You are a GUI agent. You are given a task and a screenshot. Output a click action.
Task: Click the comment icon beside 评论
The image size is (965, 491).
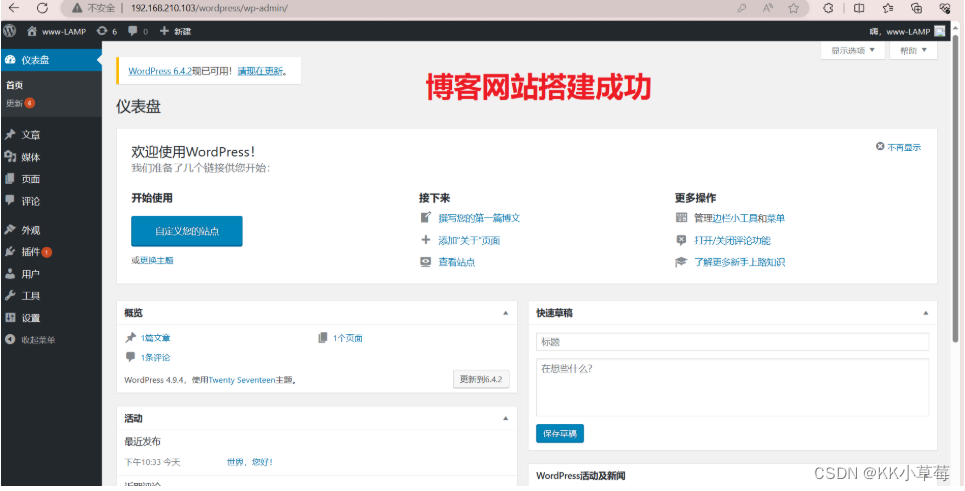10,201
